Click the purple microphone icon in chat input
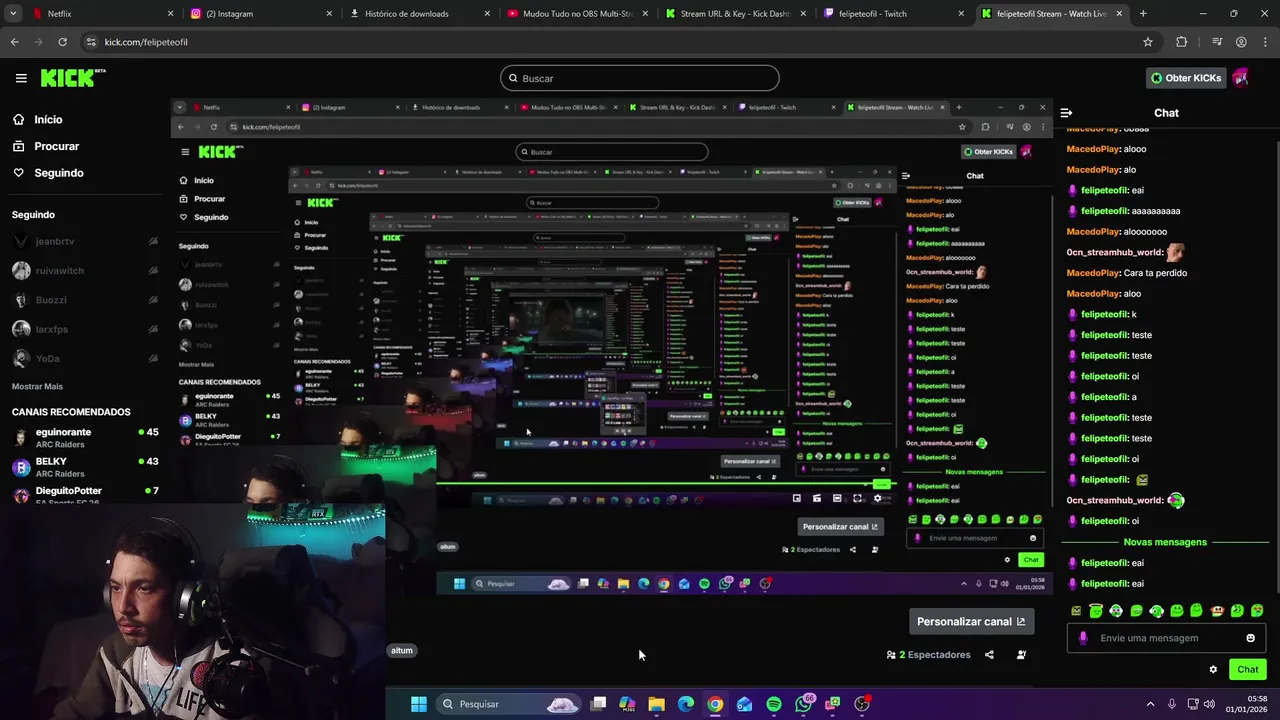 [1083, 638]
